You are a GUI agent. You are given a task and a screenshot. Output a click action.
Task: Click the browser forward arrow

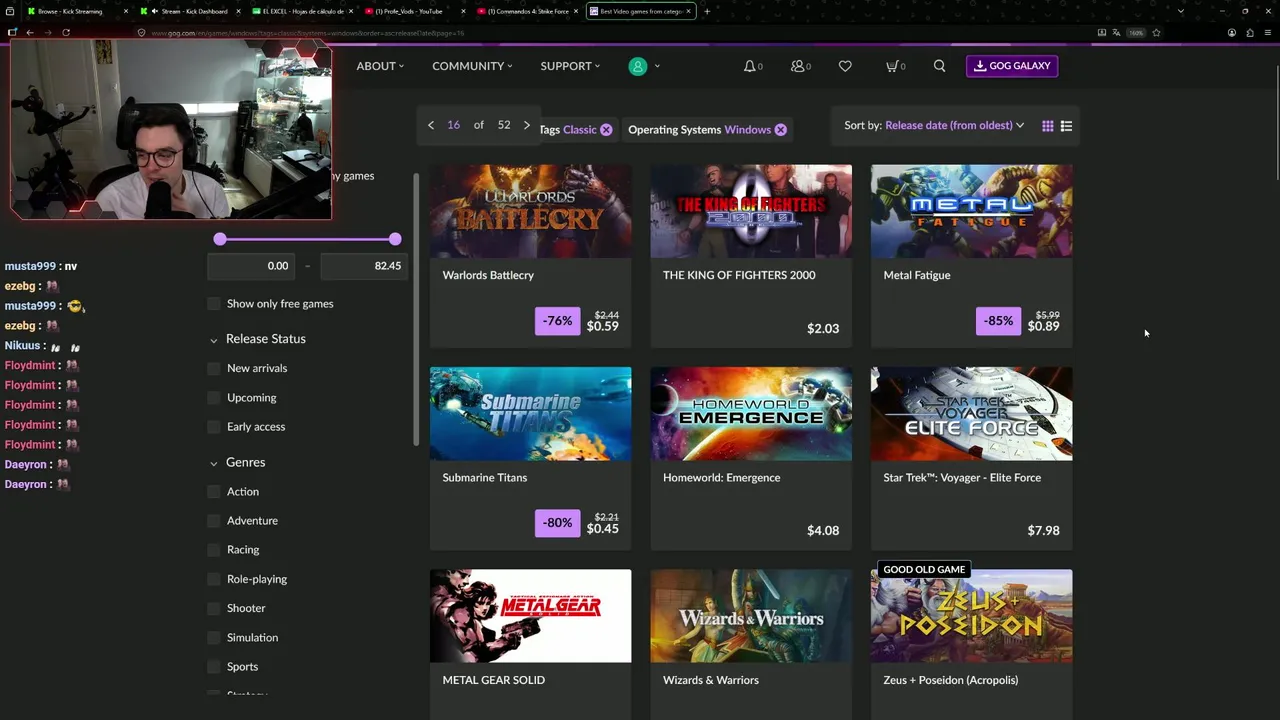coord(47,32)
